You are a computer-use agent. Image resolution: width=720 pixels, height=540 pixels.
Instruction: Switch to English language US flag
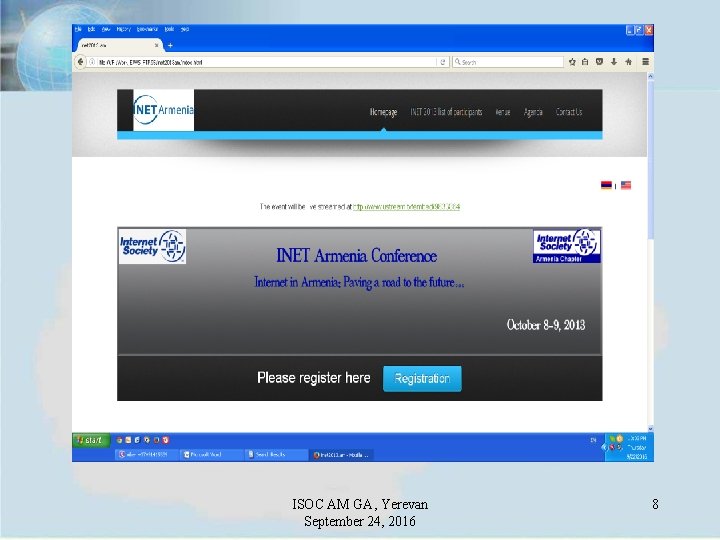pyautogui.click(x=626, y=185)
